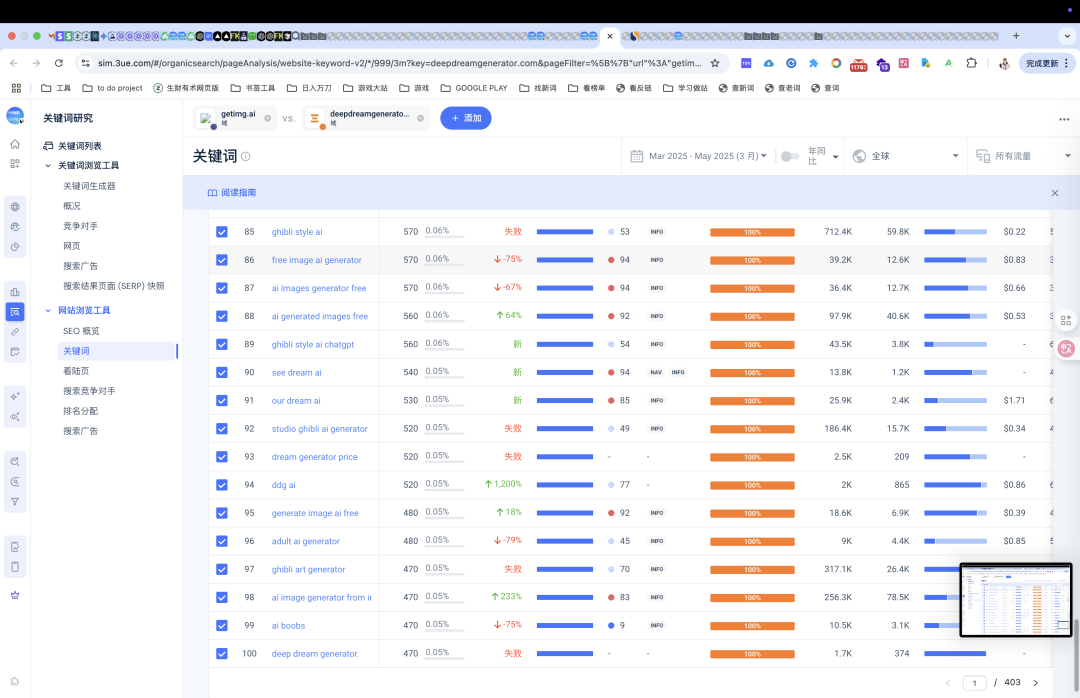Image resolution: width=1080 pixels, height=698 pixels.
Task: Open the browser extensions puzzle icon
Action: click(972, 63)
